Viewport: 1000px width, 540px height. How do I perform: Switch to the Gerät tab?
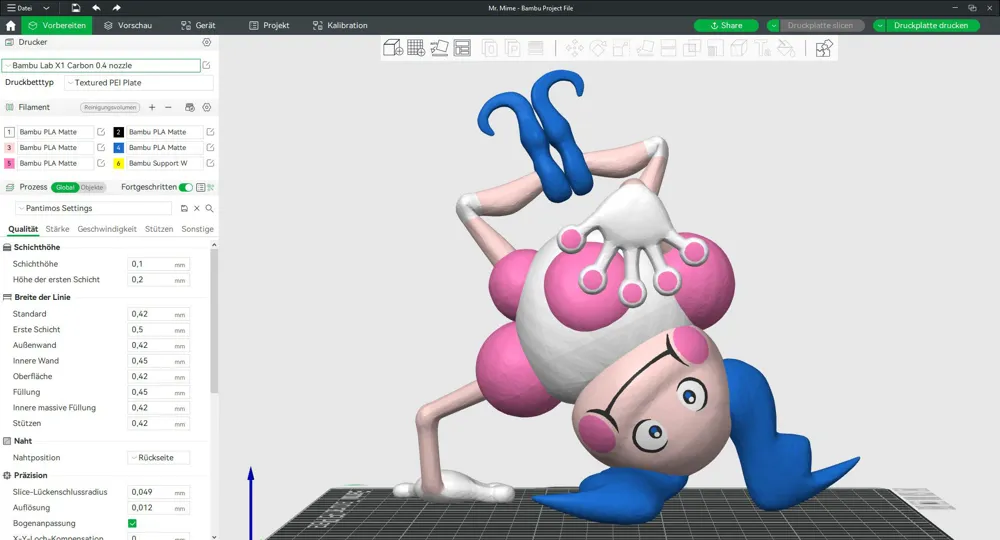198,26
